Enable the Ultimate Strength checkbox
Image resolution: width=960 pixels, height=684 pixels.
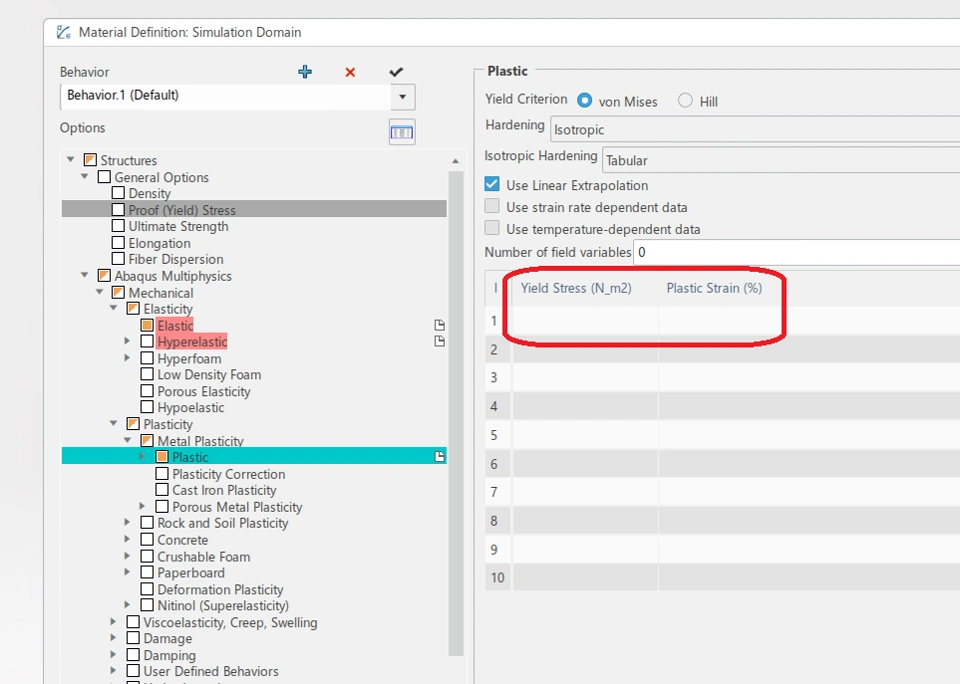pos(118,226)
